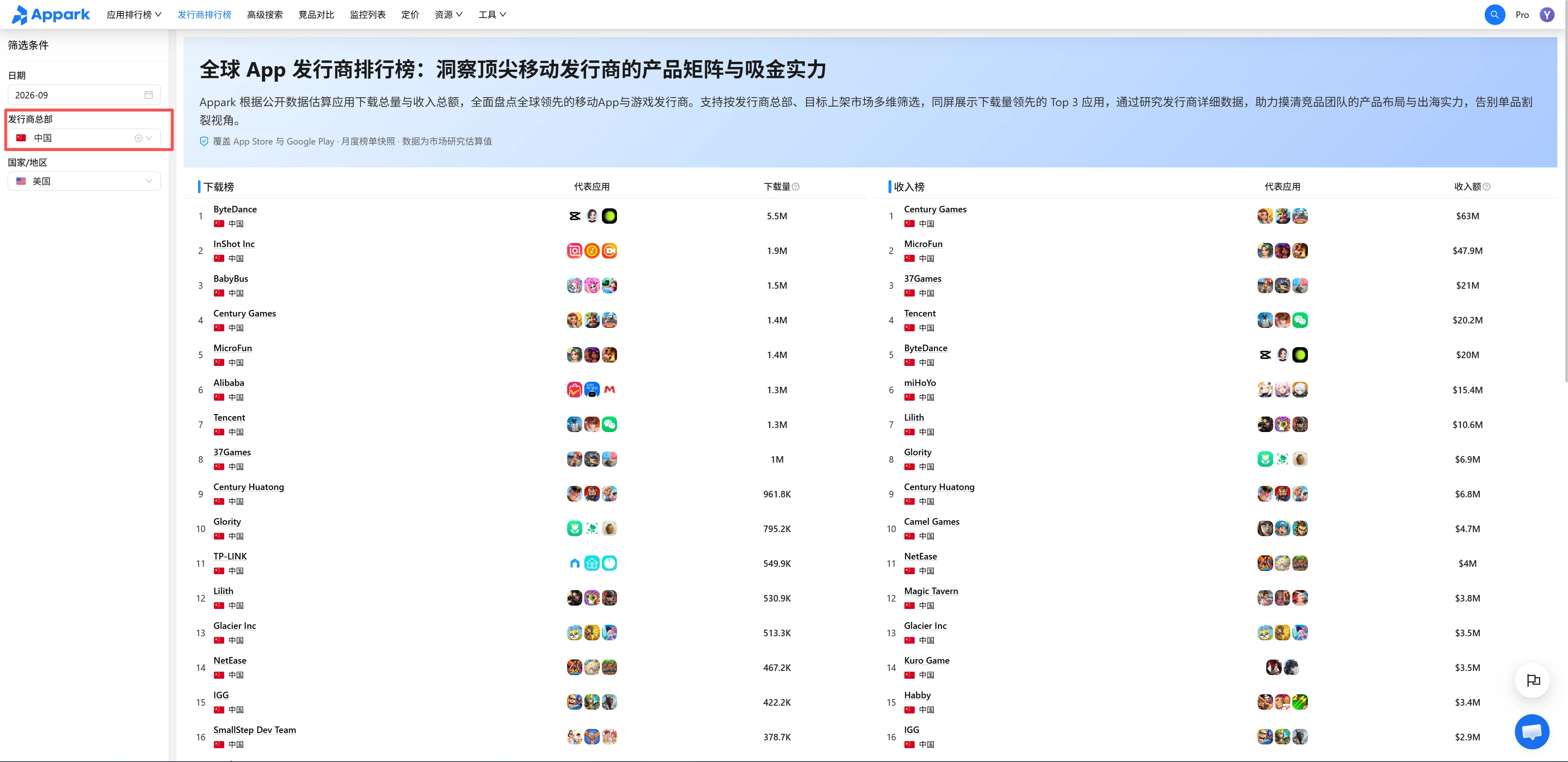
Task: Open the 发行商排行榜 tab
Action: point(204,15)
